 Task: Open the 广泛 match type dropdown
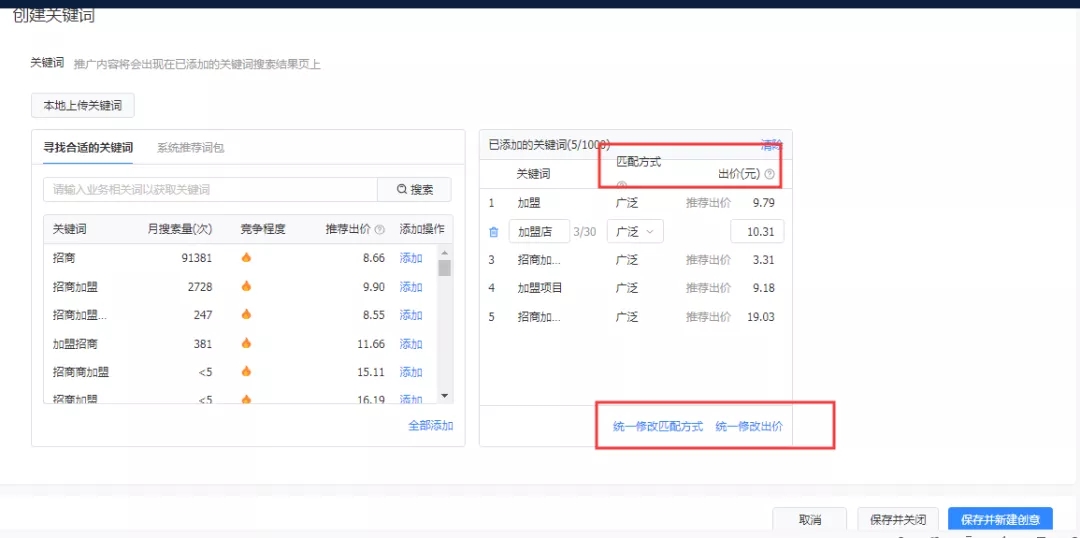pos(635,232)
